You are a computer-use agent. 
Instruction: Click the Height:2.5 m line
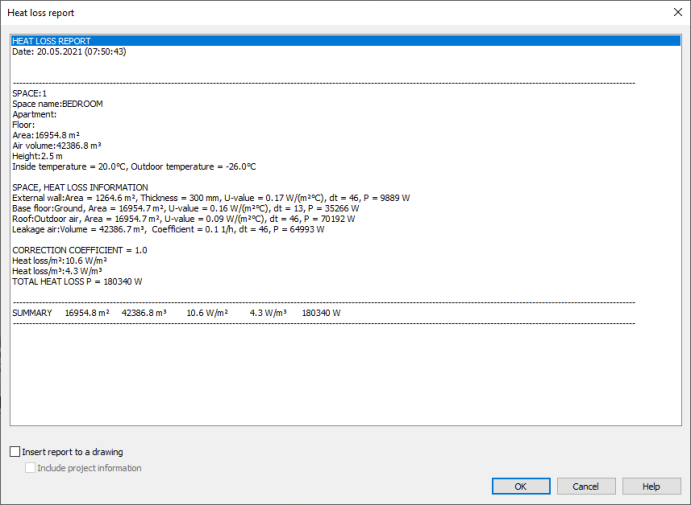38,156
